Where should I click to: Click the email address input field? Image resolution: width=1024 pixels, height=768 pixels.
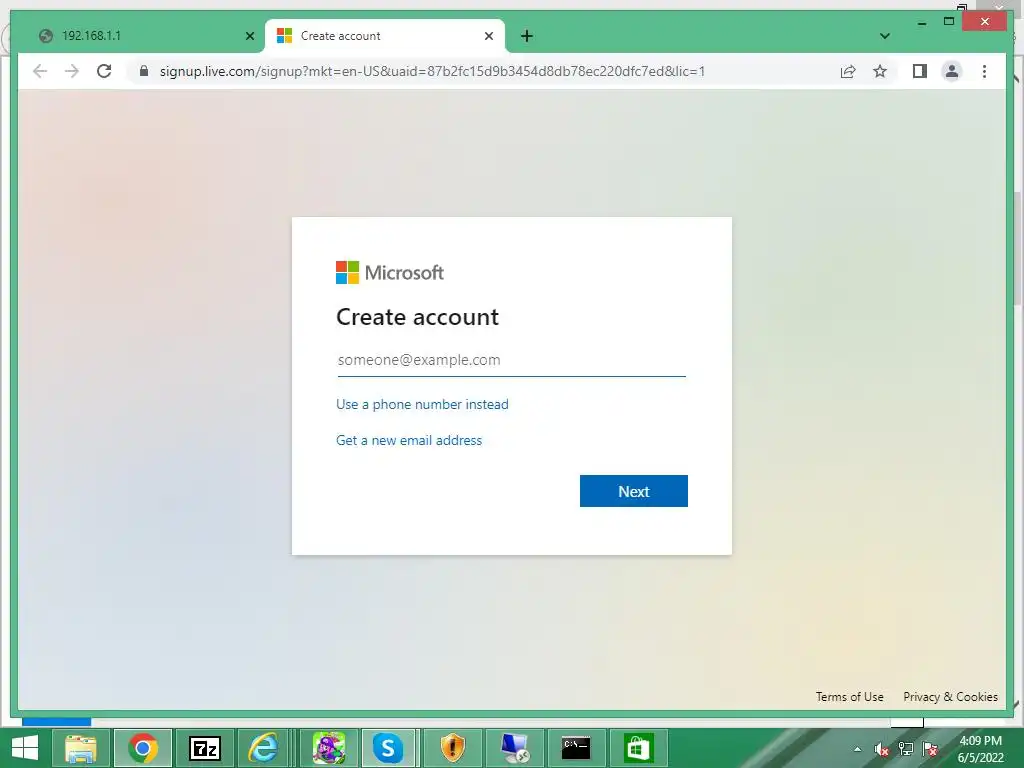[511, 360]
